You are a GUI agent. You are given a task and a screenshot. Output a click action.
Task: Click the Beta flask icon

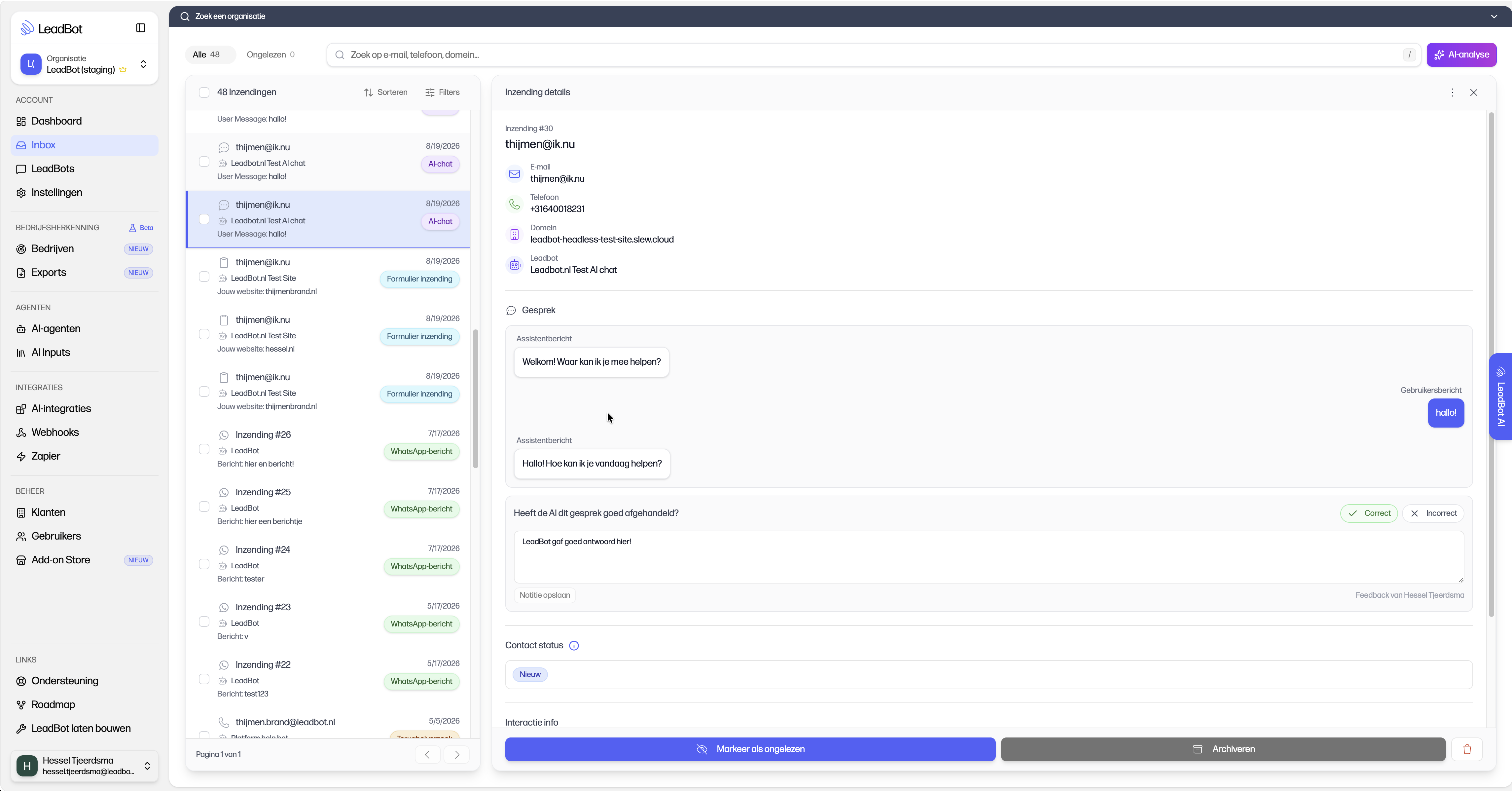[133, 228]
